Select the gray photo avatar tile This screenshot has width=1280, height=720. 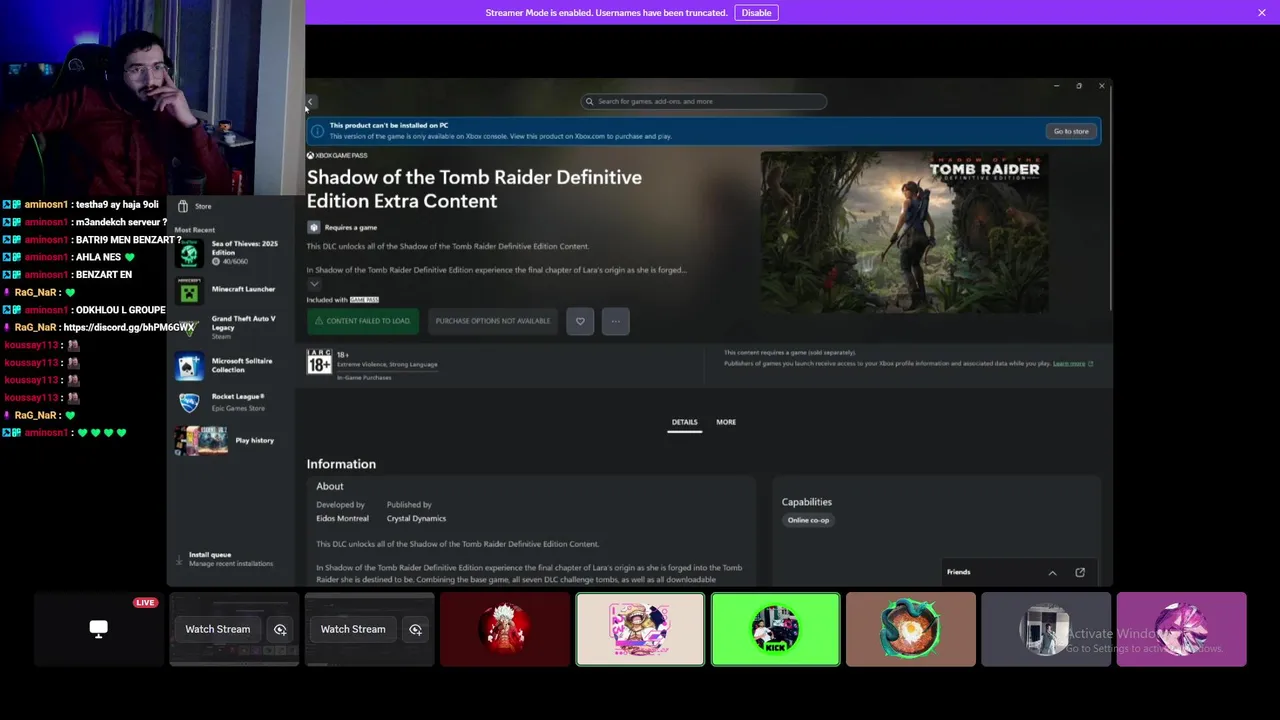click(x=1046, y=629)
